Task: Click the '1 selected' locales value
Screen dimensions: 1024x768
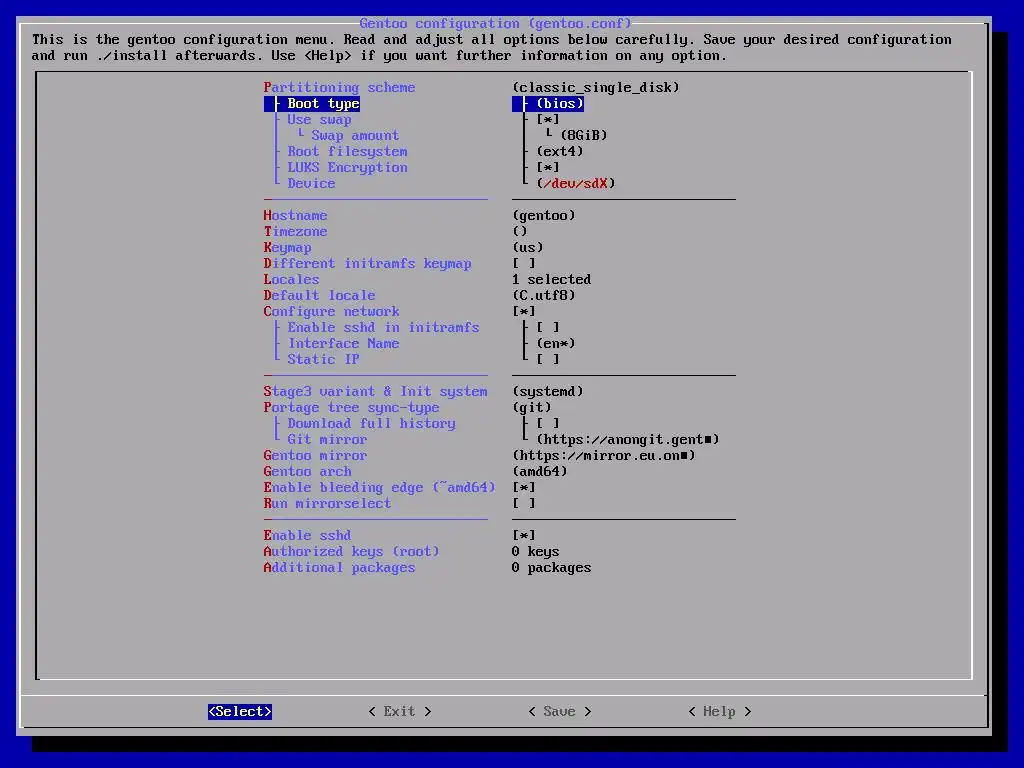Action: [552, 280]
